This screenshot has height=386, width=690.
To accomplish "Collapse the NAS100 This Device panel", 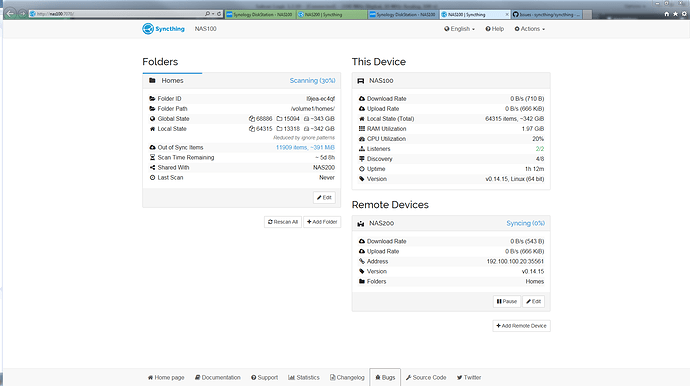I will (x=451, y=81).
